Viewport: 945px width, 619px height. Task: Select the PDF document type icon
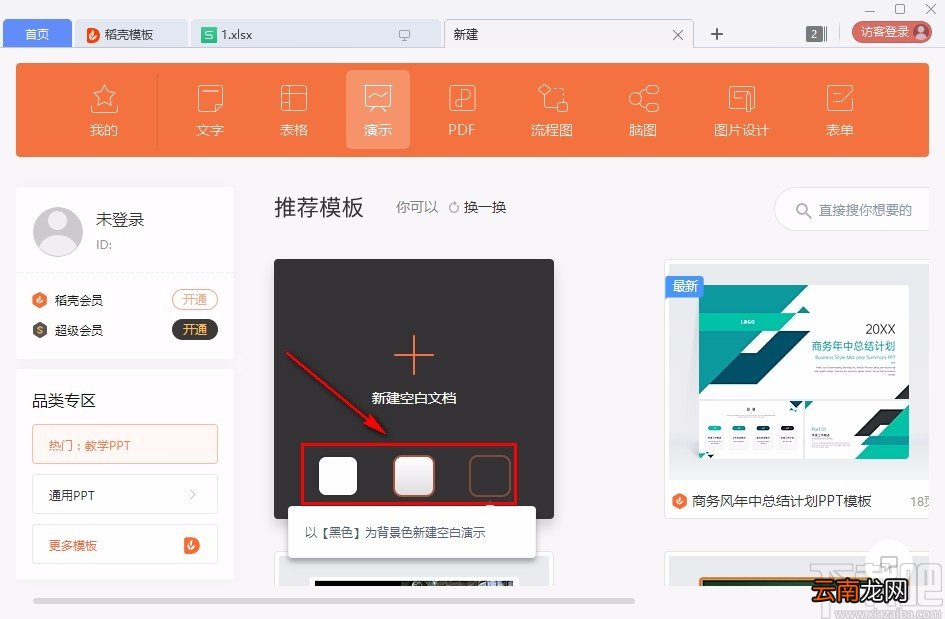click(462, 98)
